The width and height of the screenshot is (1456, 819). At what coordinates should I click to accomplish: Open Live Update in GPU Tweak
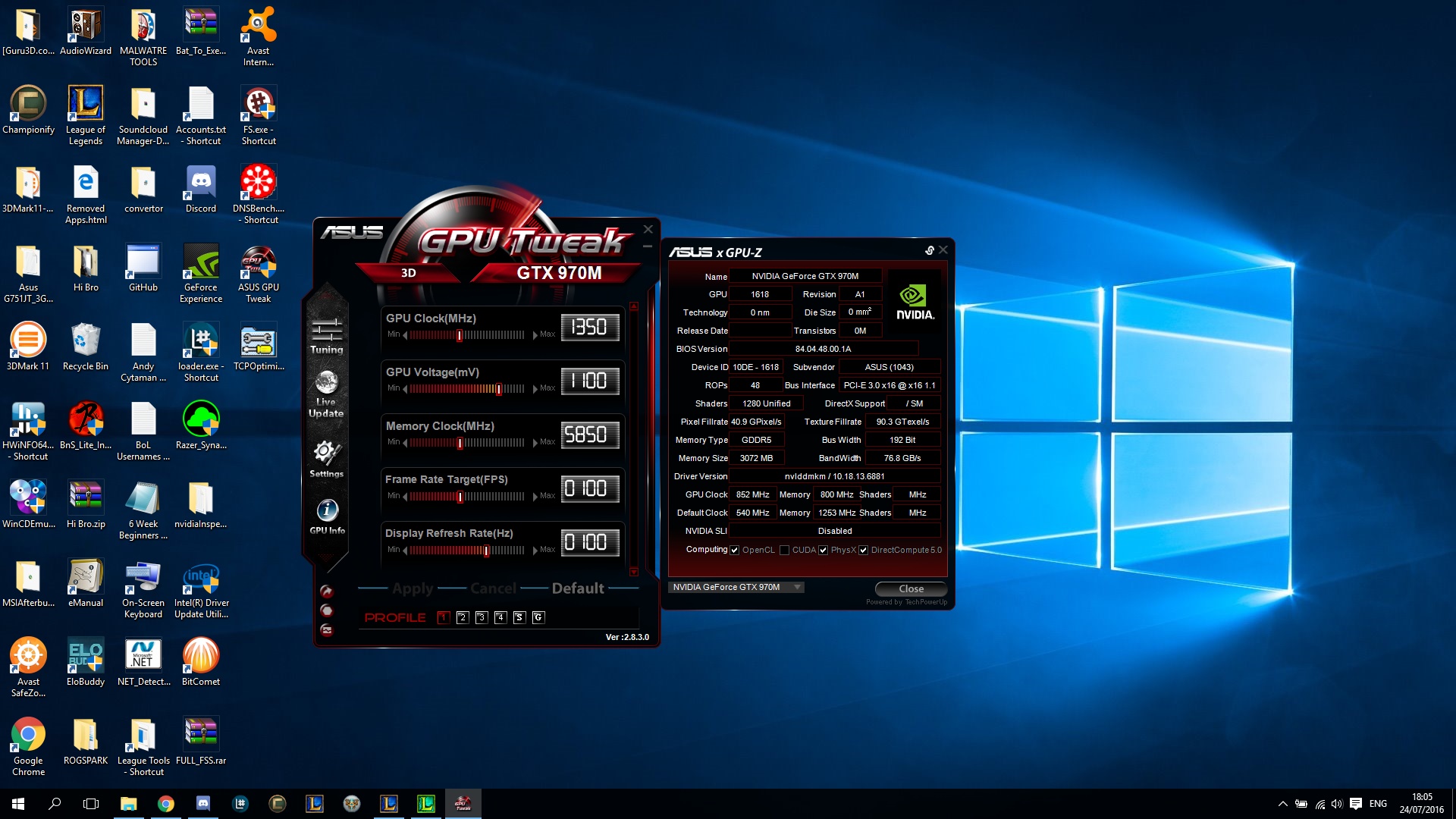[x=326, y=394]
